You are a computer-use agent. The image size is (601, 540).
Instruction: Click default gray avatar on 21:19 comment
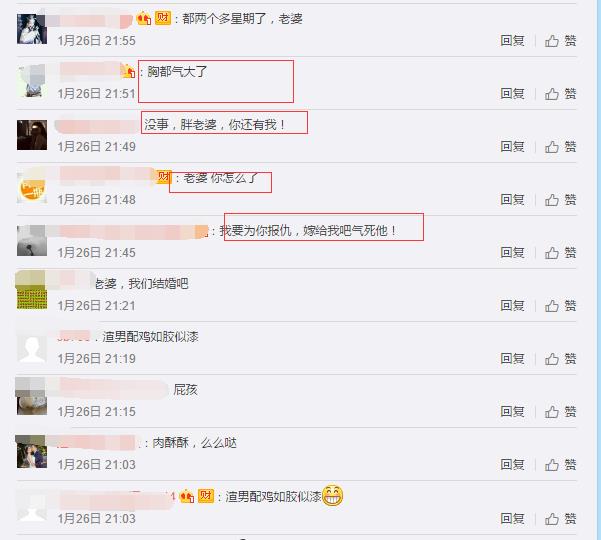[x=32, y=347]
